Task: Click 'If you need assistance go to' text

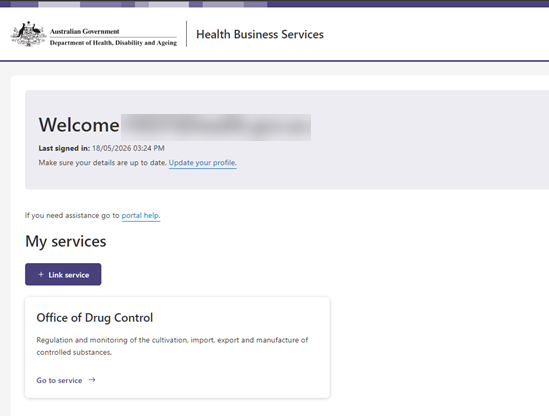Action: click(x=72, y=215)
